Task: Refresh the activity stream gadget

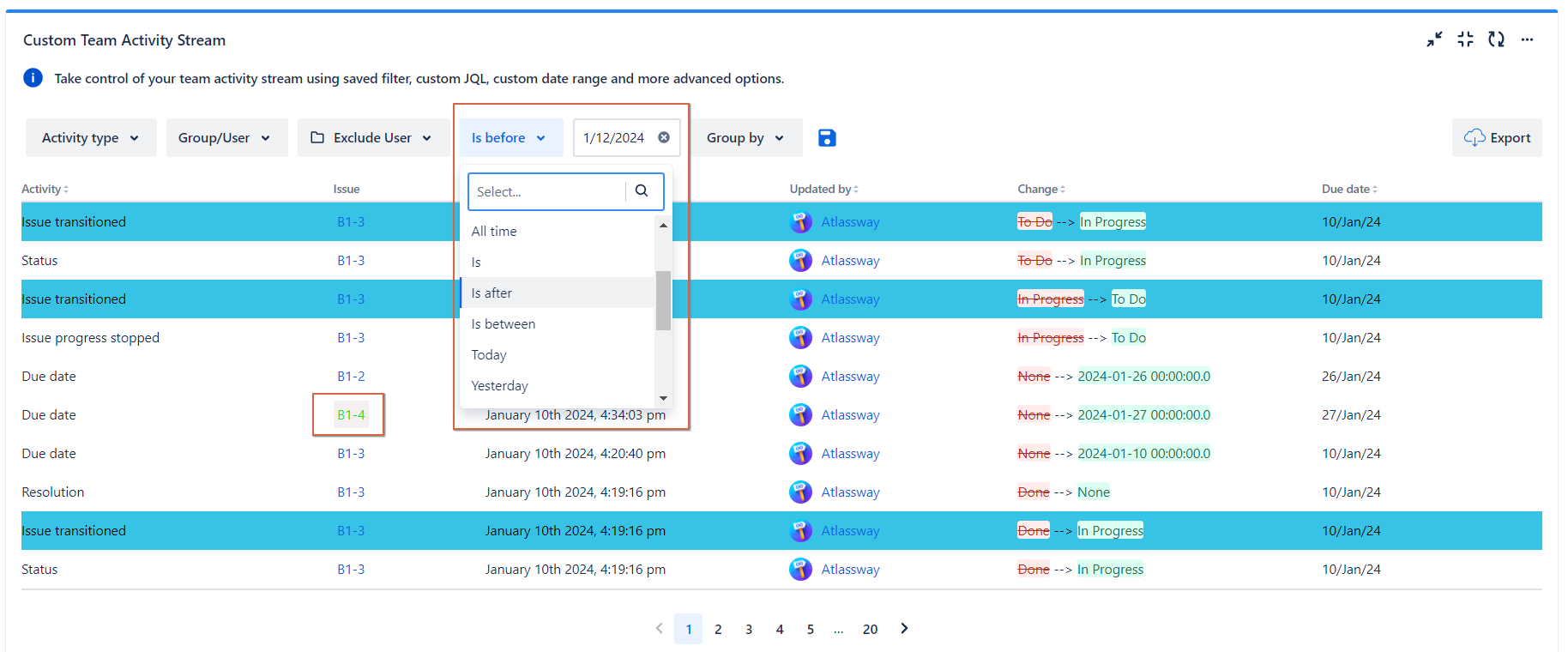Action: click(x=1496, y=39)
